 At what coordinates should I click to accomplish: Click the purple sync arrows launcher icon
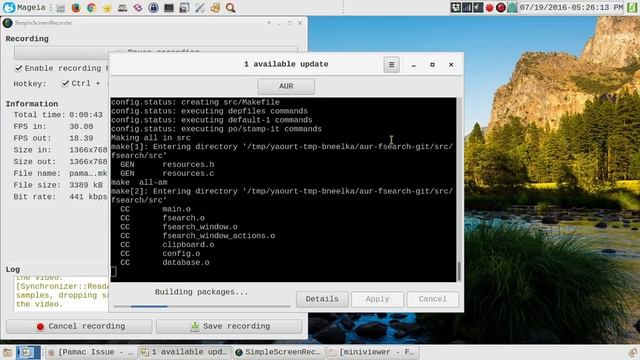click(138, 8)
